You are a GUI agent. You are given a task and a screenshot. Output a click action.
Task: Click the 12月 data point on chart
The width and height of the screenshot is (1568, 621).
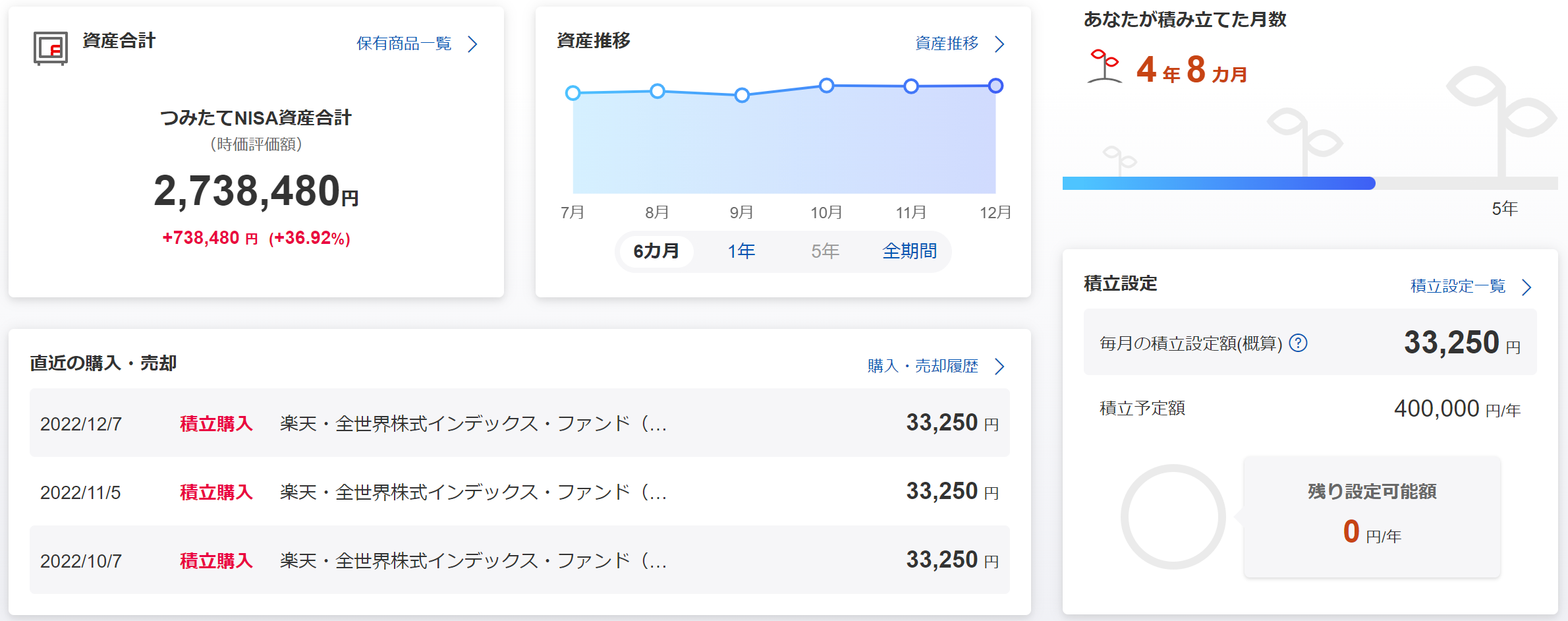click(995, 86)
